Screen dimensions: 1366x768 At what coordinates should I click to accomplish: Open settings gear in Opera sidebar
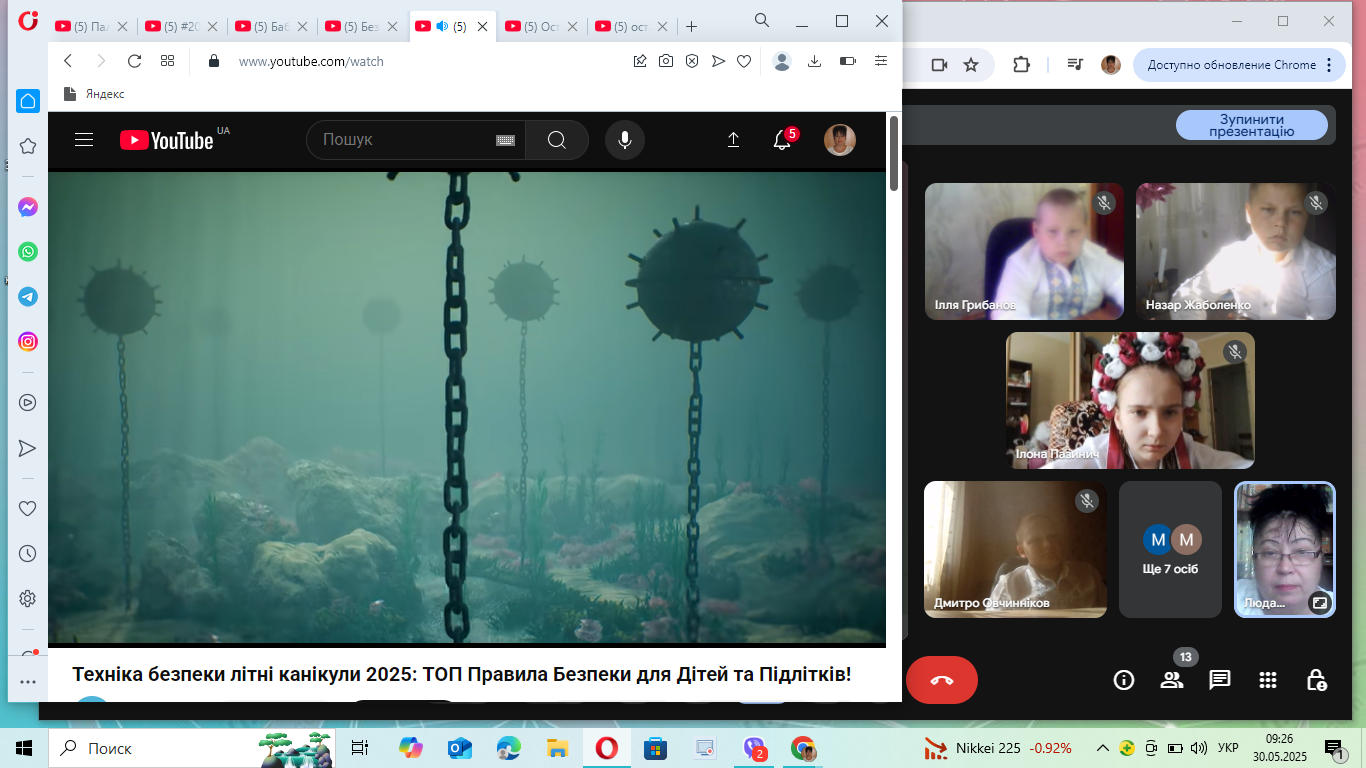(x=28, y=599)
